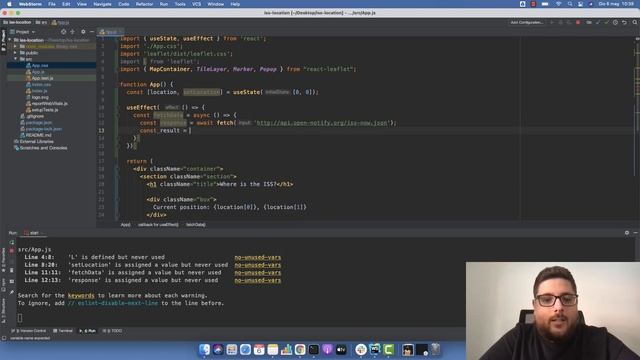Open Add Configuration dropdown
Screen dimensions: 640x360
[527, 22]
